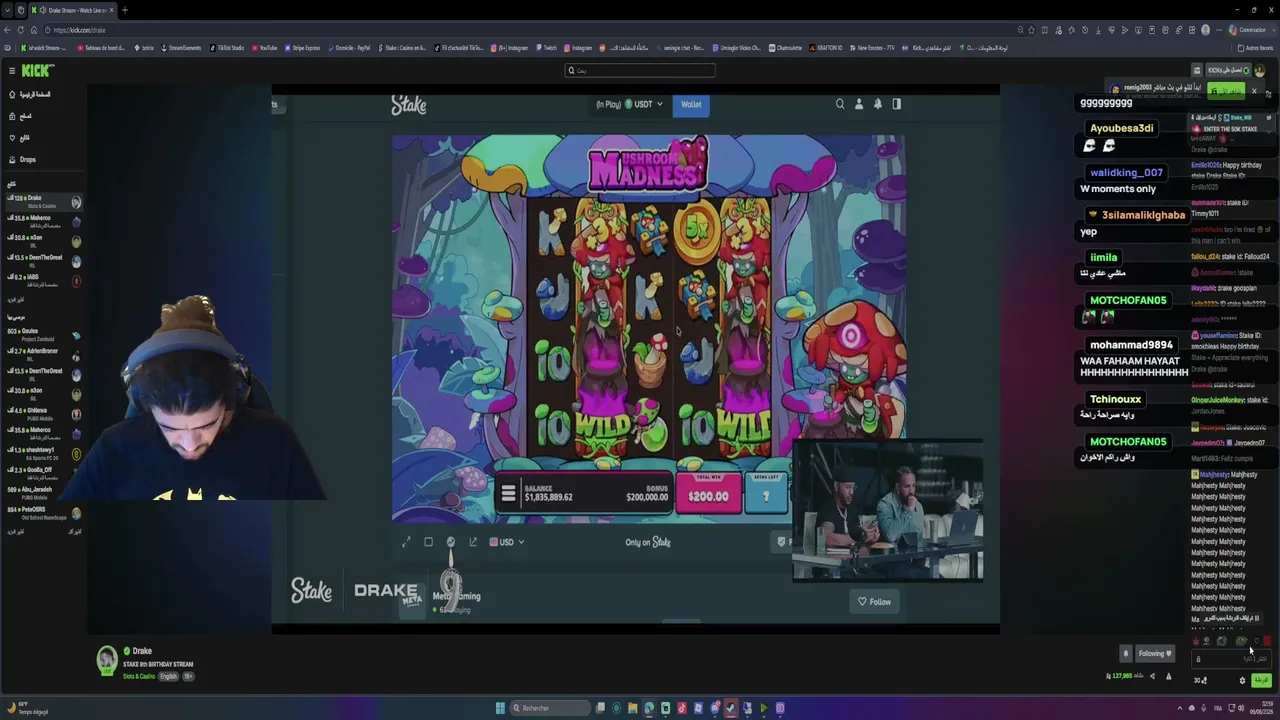This screenshot has height=720, width=1280.
Task: Open the Chatroulette bookmark
Action: click(x=785, y=48)
